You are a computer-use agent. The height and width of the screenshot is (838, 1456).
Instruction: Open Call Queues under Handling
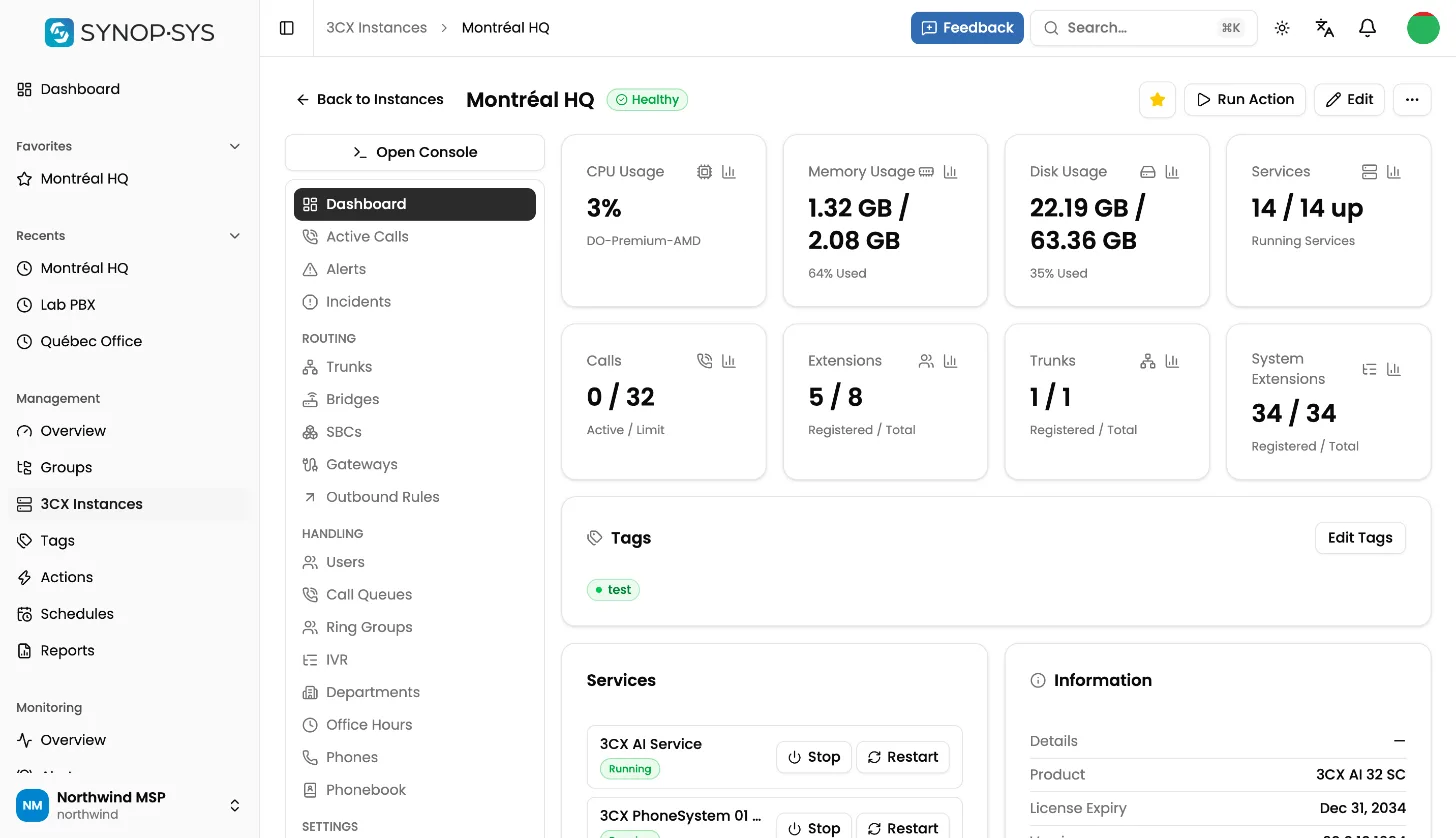tap(415, 595)
